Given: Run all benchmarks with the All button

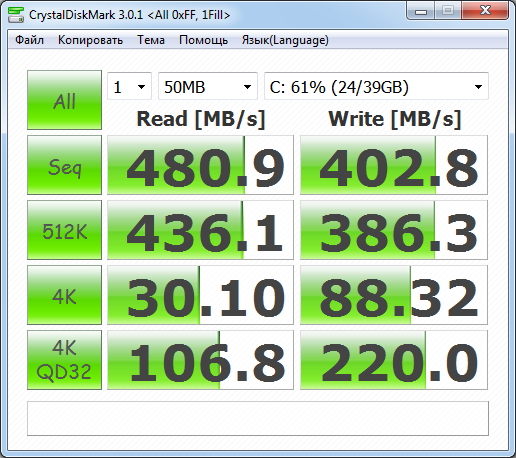Looking at the screenshot, I should (64, 100).
